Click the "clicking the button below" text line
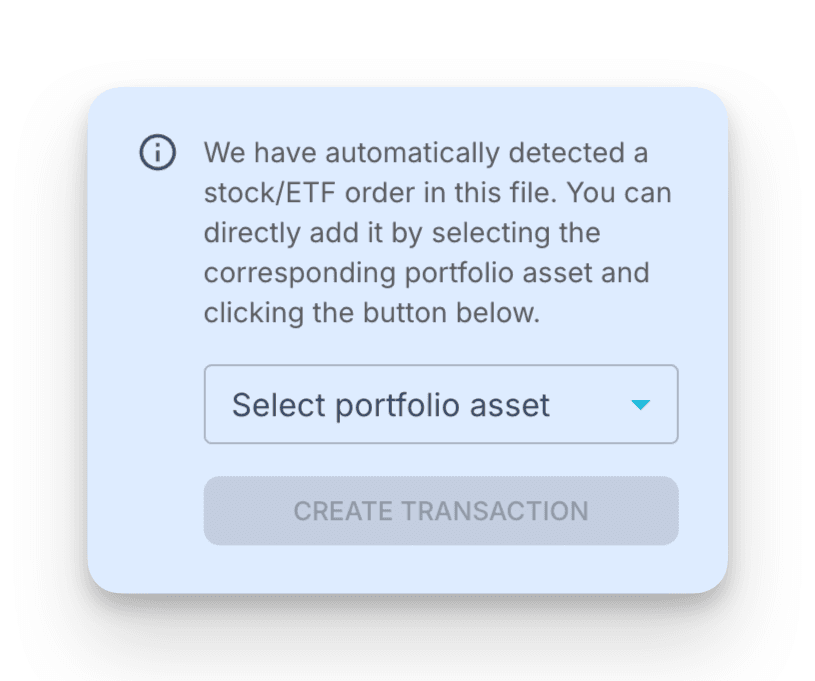815x681 pixels. click(371, 312)
